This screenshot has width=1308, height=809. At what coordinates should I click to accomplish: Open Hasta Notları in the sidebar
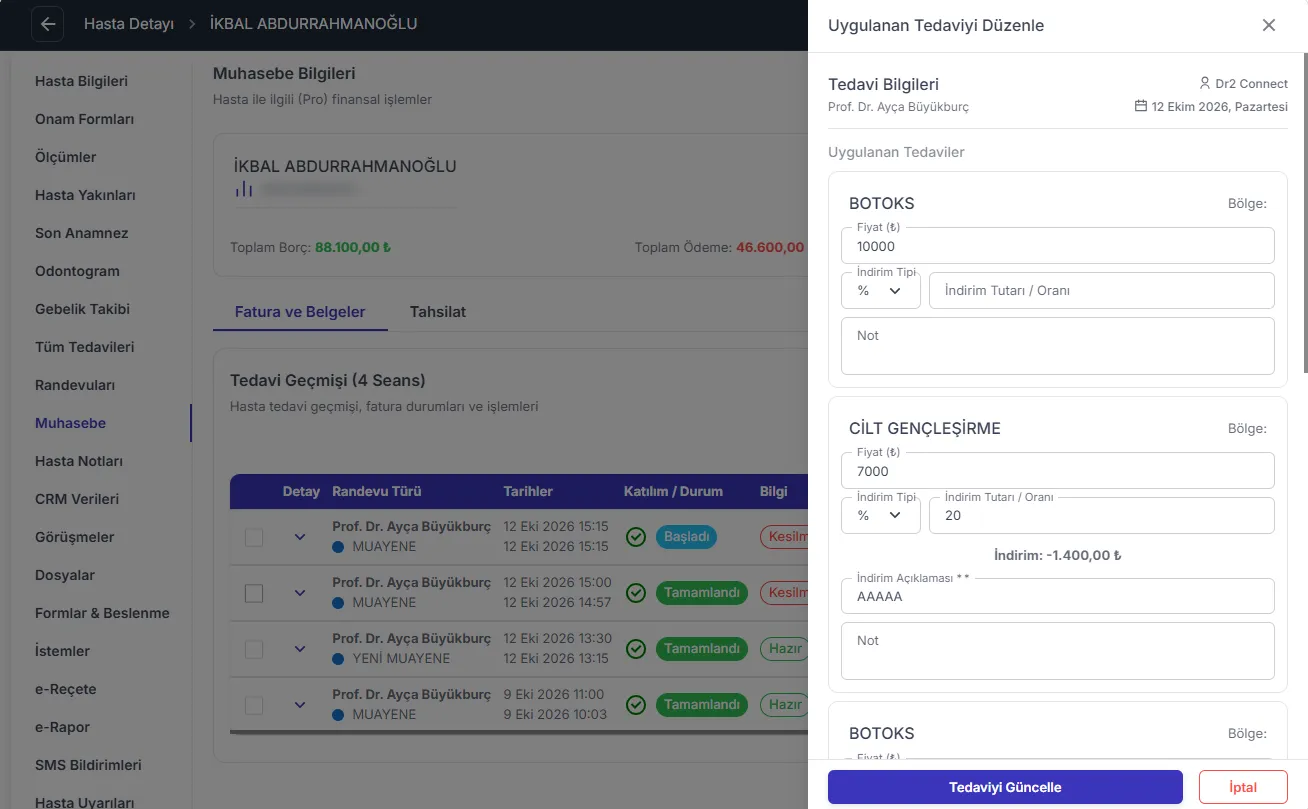pyautogui.click(x=79, y=461)
